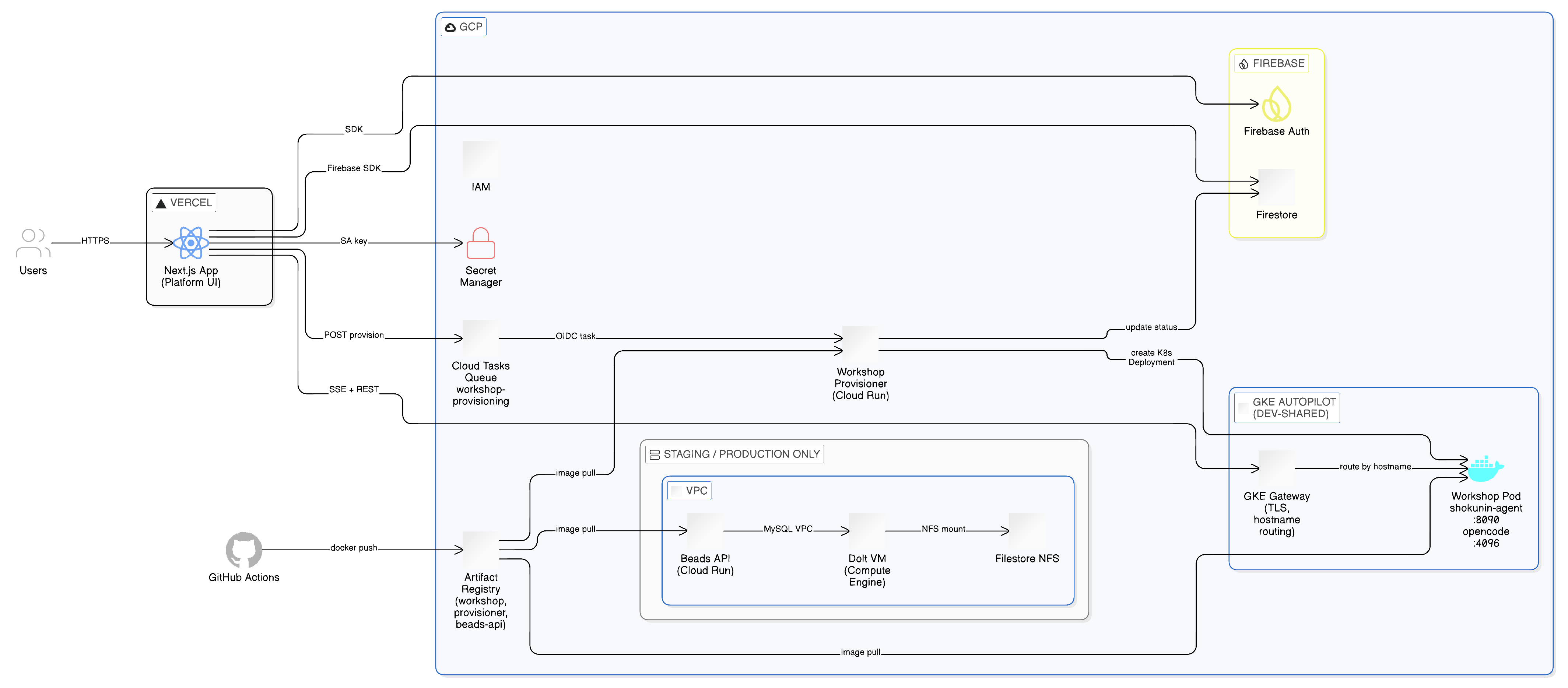
Task: Select the VERCEL group label
Action: coord(184,203)
